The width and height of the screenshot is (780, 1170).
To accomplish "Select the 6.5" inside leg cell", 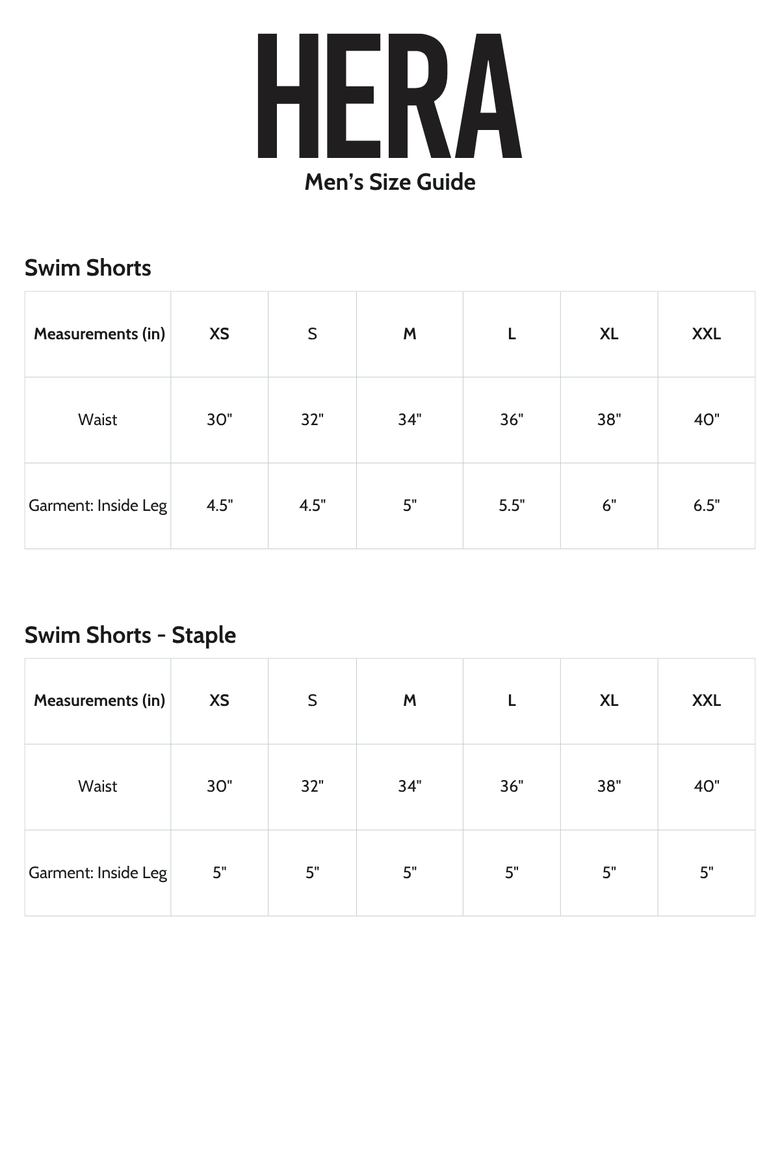I will point(706,505).
